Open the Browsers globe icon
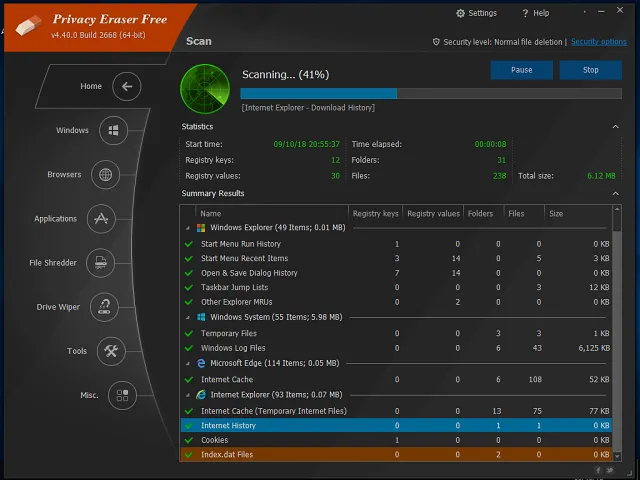640x480 pixels. click(105, 175)
